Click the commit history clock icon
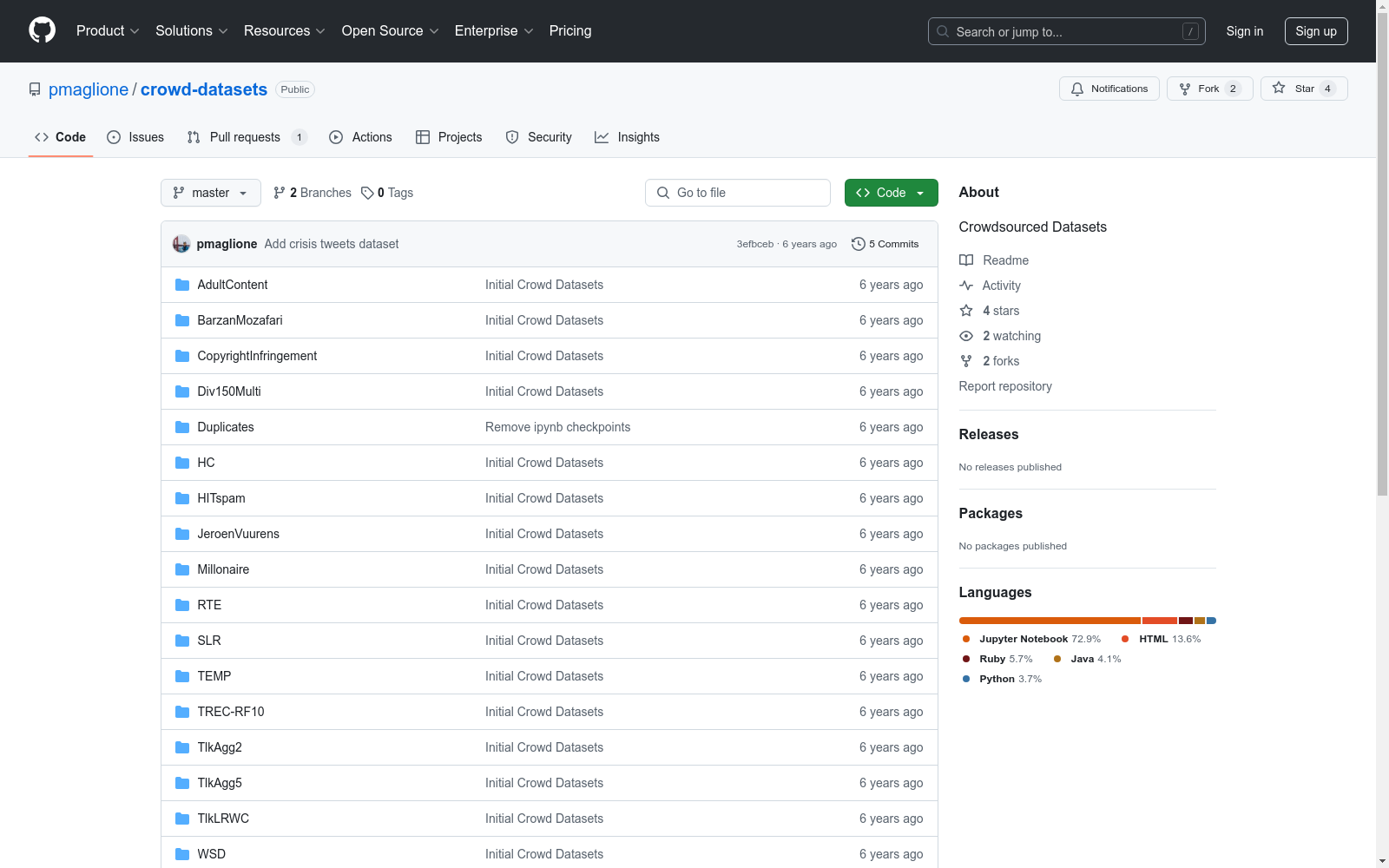The image size is (1389, 868). point(859,244)
